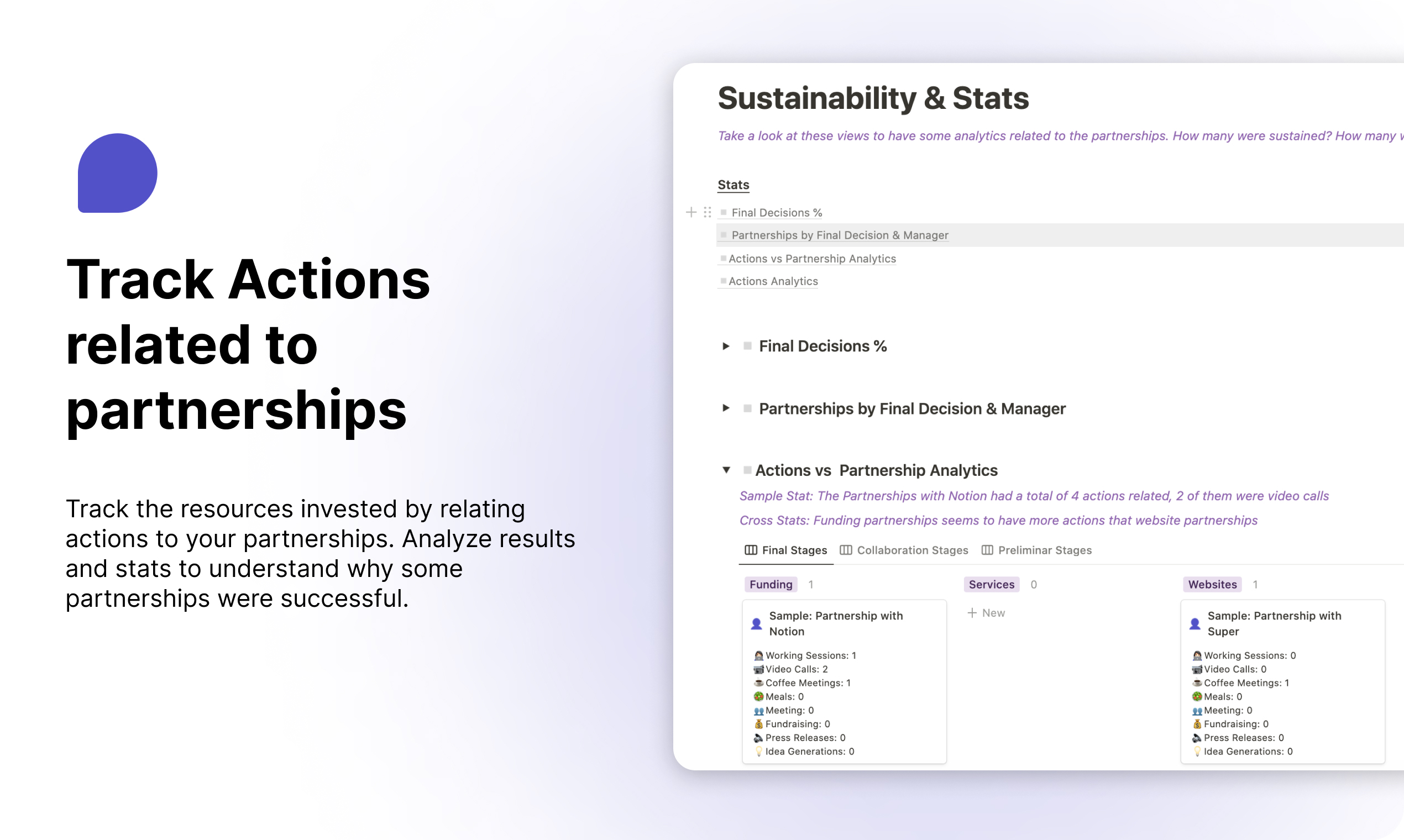Collapse the Actions vs Partnership Analytics toggle

726,470
